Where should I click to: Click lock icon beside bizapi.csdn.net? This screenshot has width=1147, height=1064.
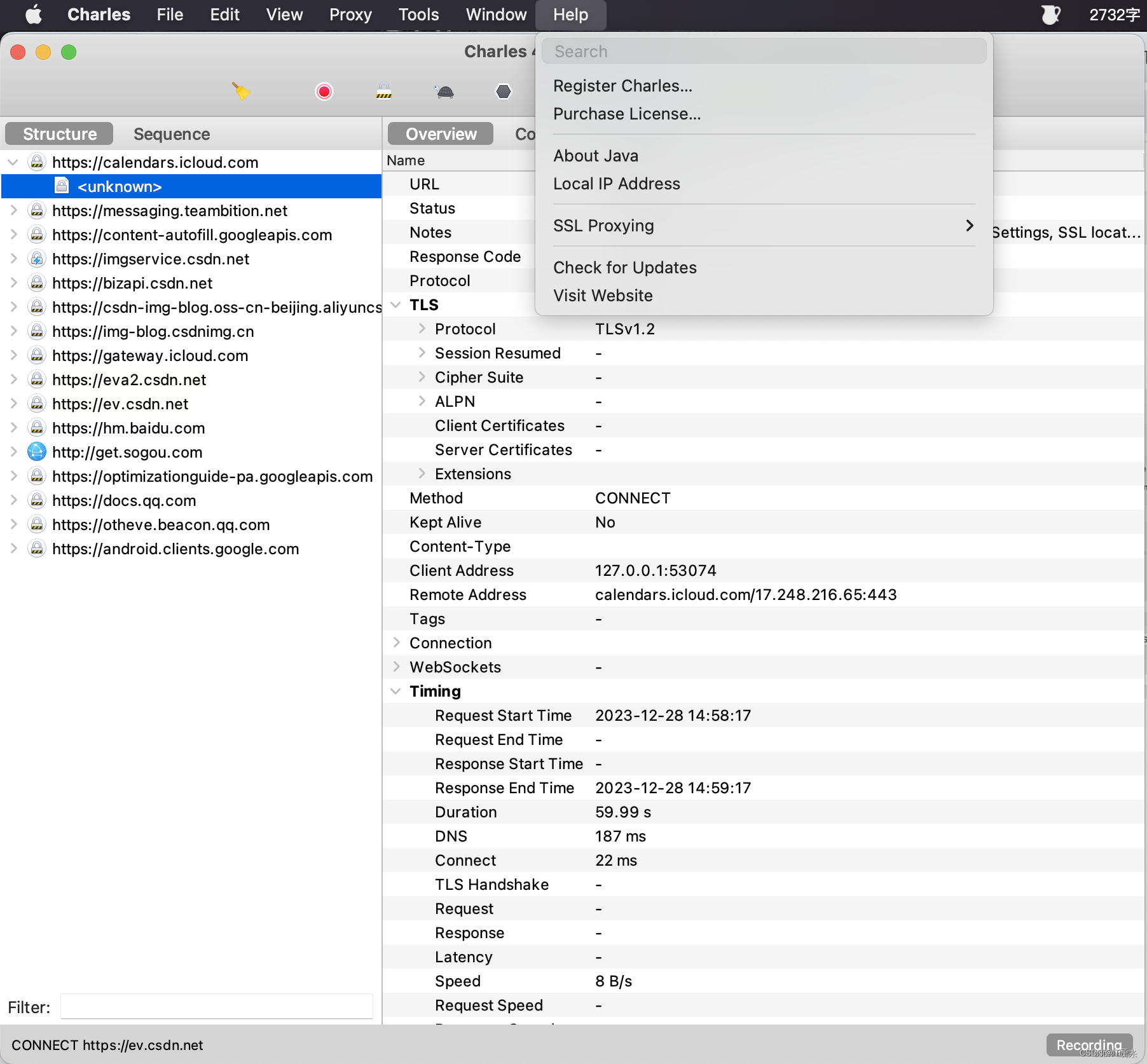pyautogui.click(x=37, y=283)
